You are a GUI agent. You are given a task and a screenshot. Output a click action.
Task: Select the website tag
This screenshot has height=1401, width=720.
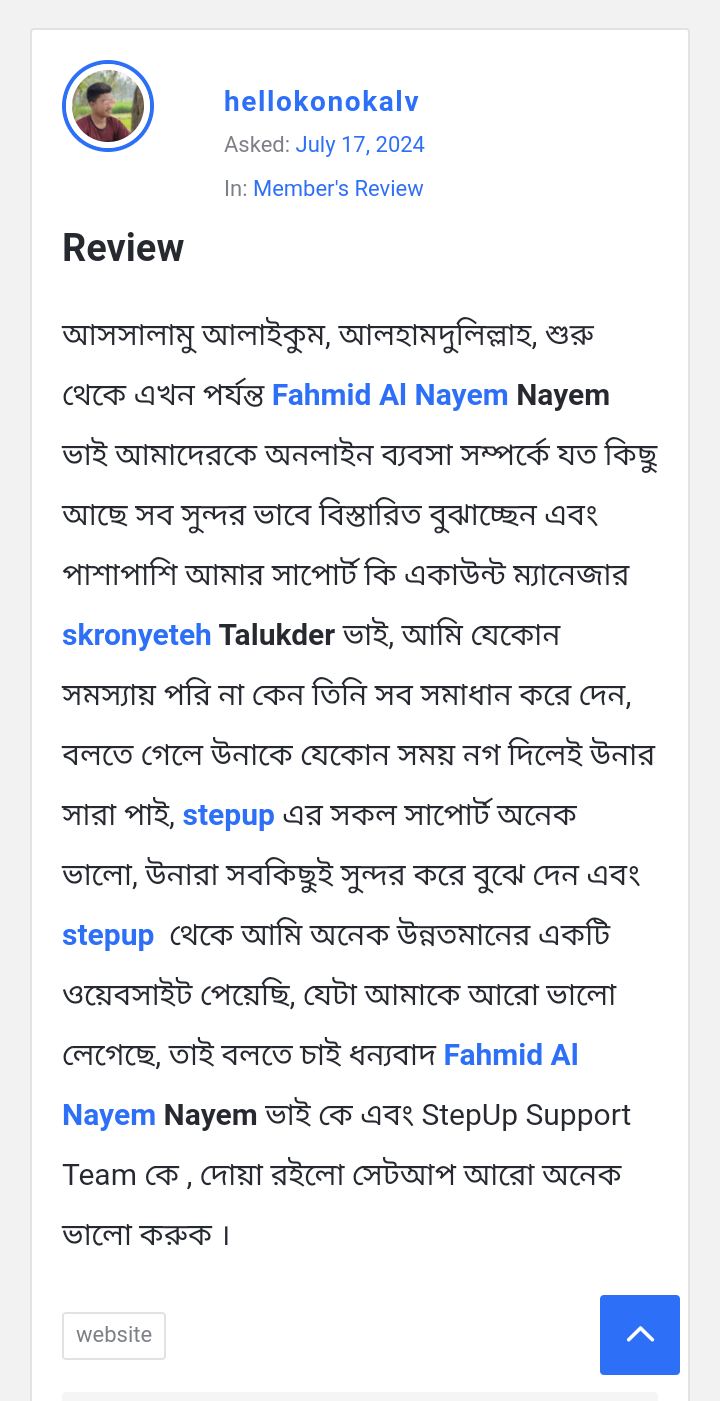114,1335
